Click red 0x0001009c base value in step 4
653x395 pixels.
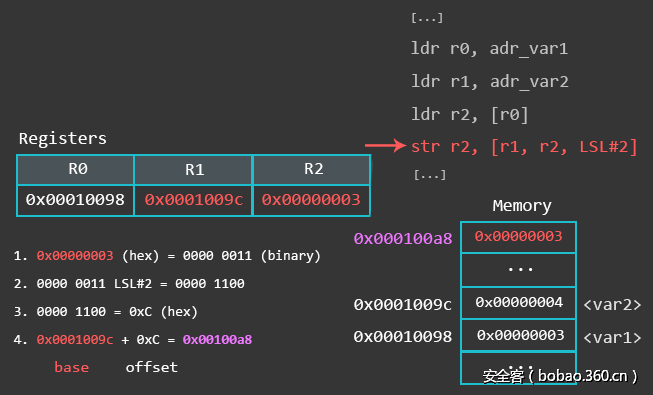point(75,340)
